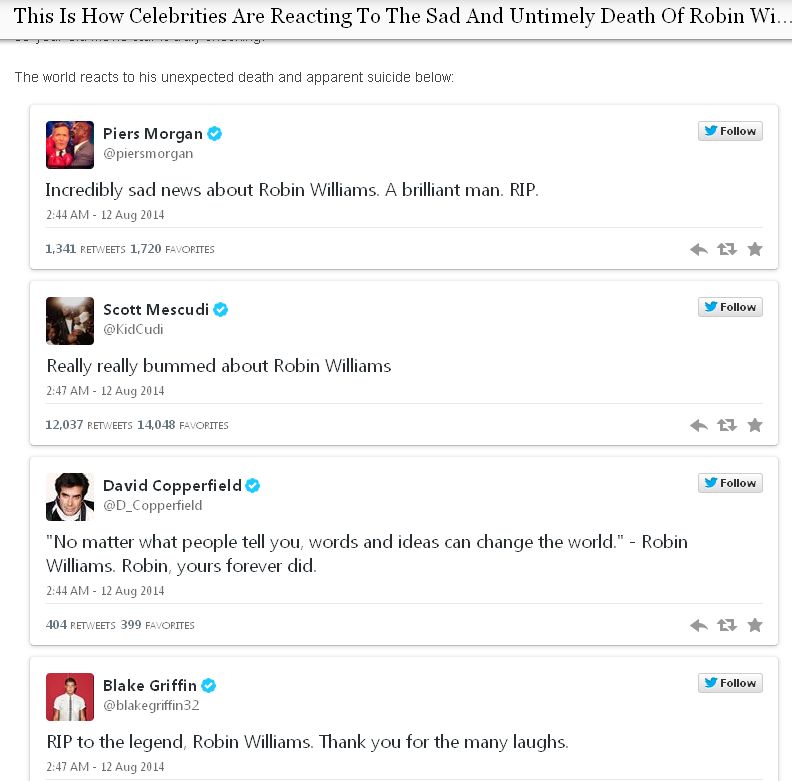Follow Scott Mescudi on Twitter

coord(730,307)
